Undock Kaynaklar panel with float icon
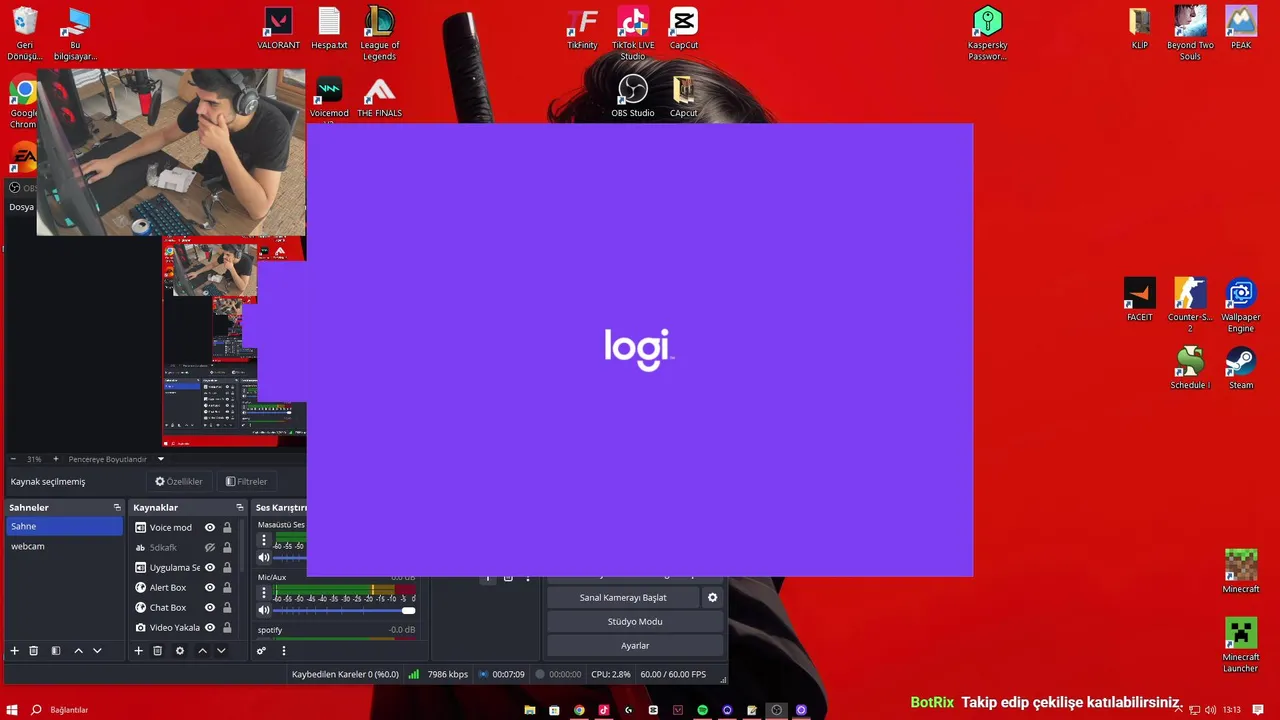Viewport: 1280px width, 720px height. [239, 507]
